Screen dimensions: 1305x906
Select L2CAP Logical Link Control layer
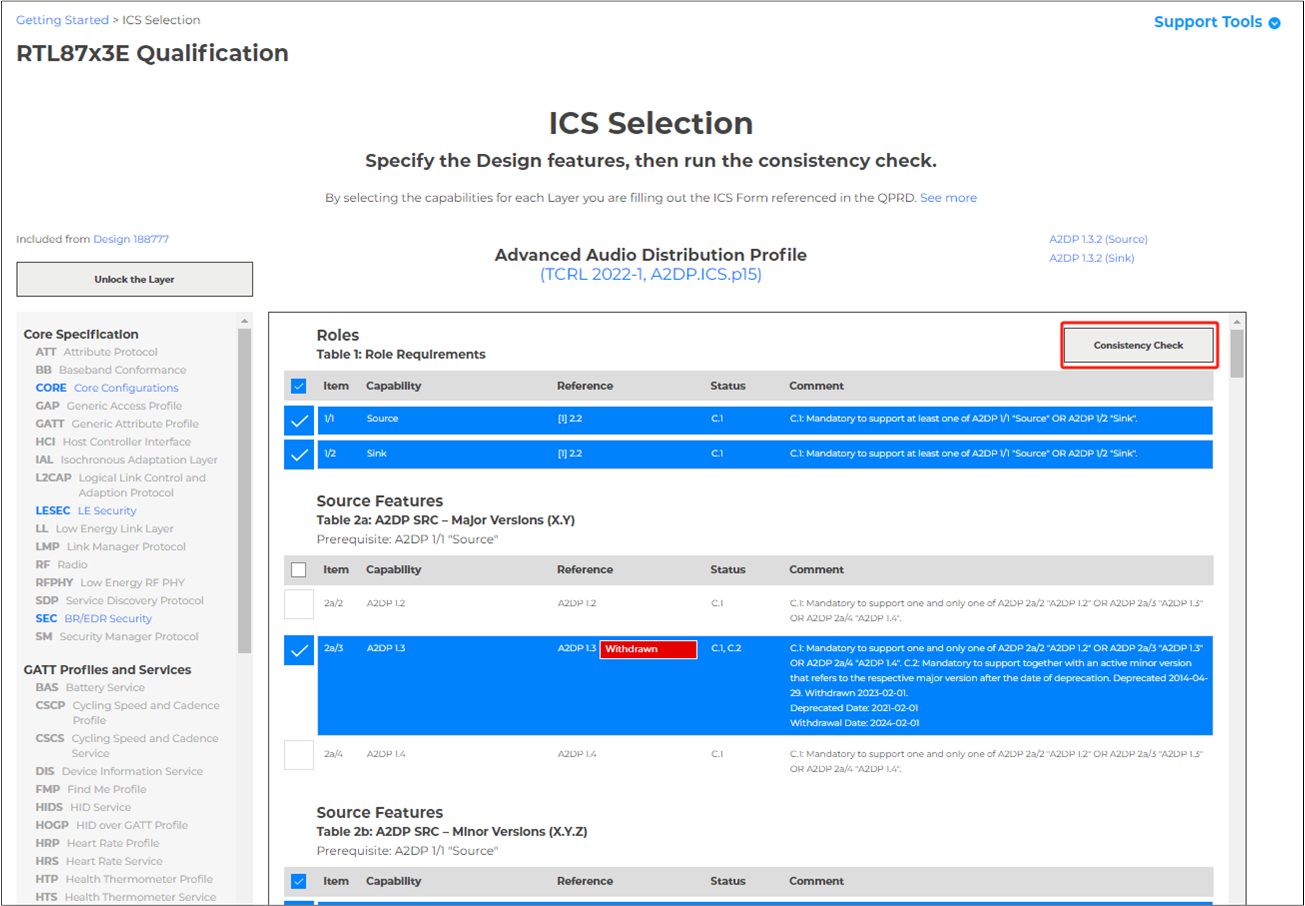120,485
